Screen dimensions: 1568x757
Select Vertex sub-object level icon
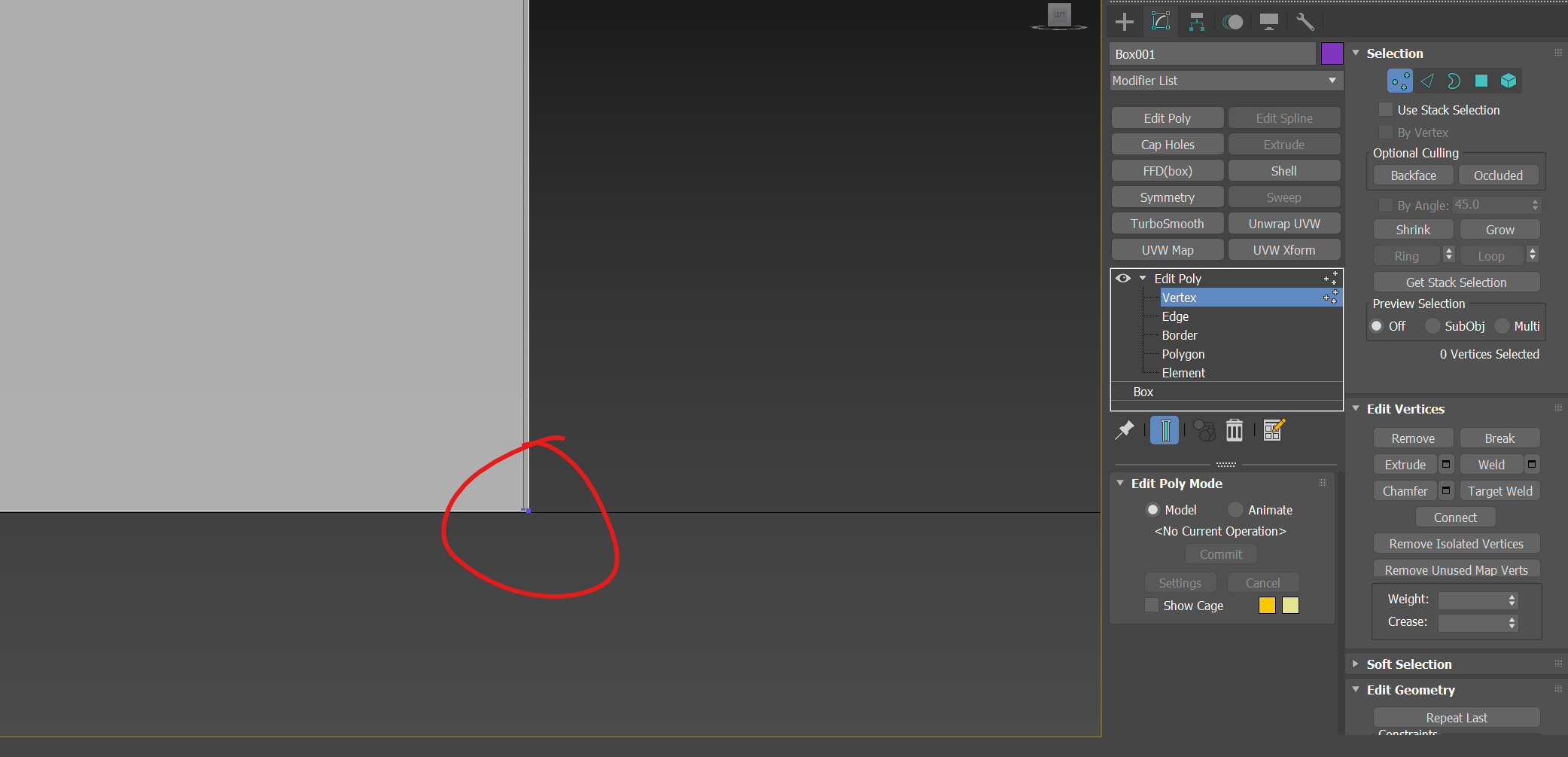(x=1400, y=81)
